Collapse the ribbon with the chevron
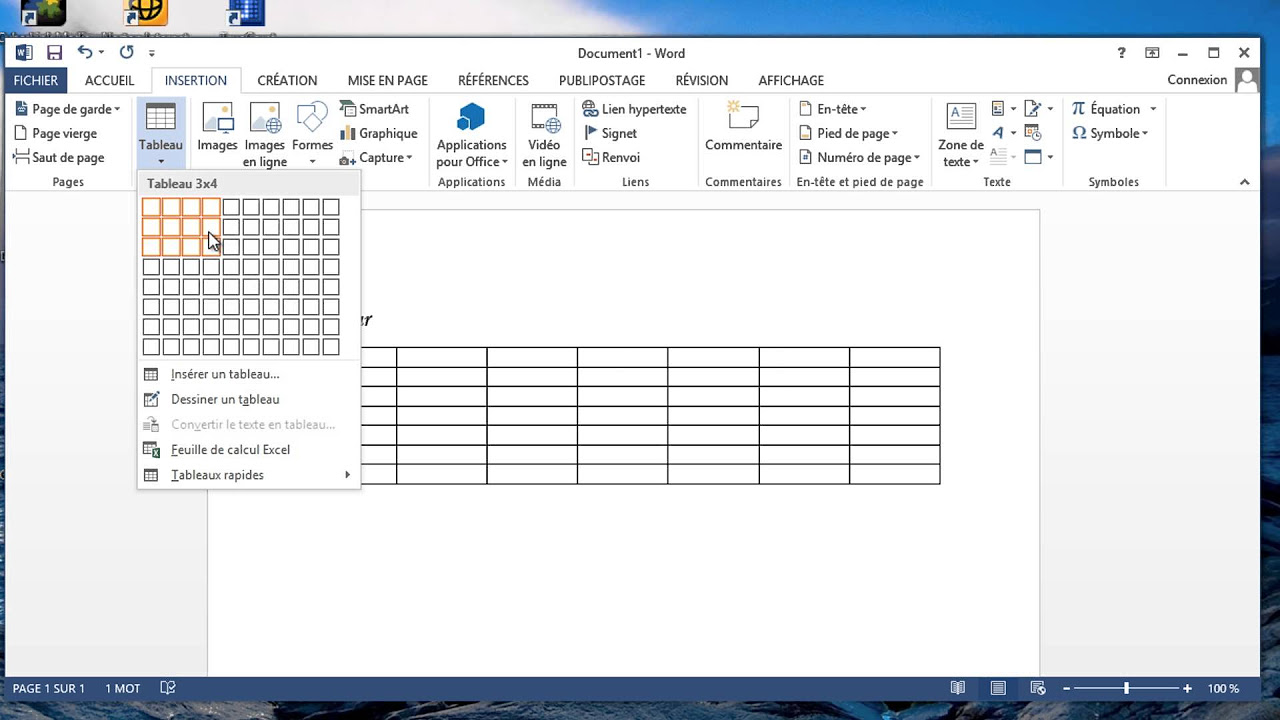Image resolution: width=1280 pixels, height=720 pixels. click(1245, 182)
